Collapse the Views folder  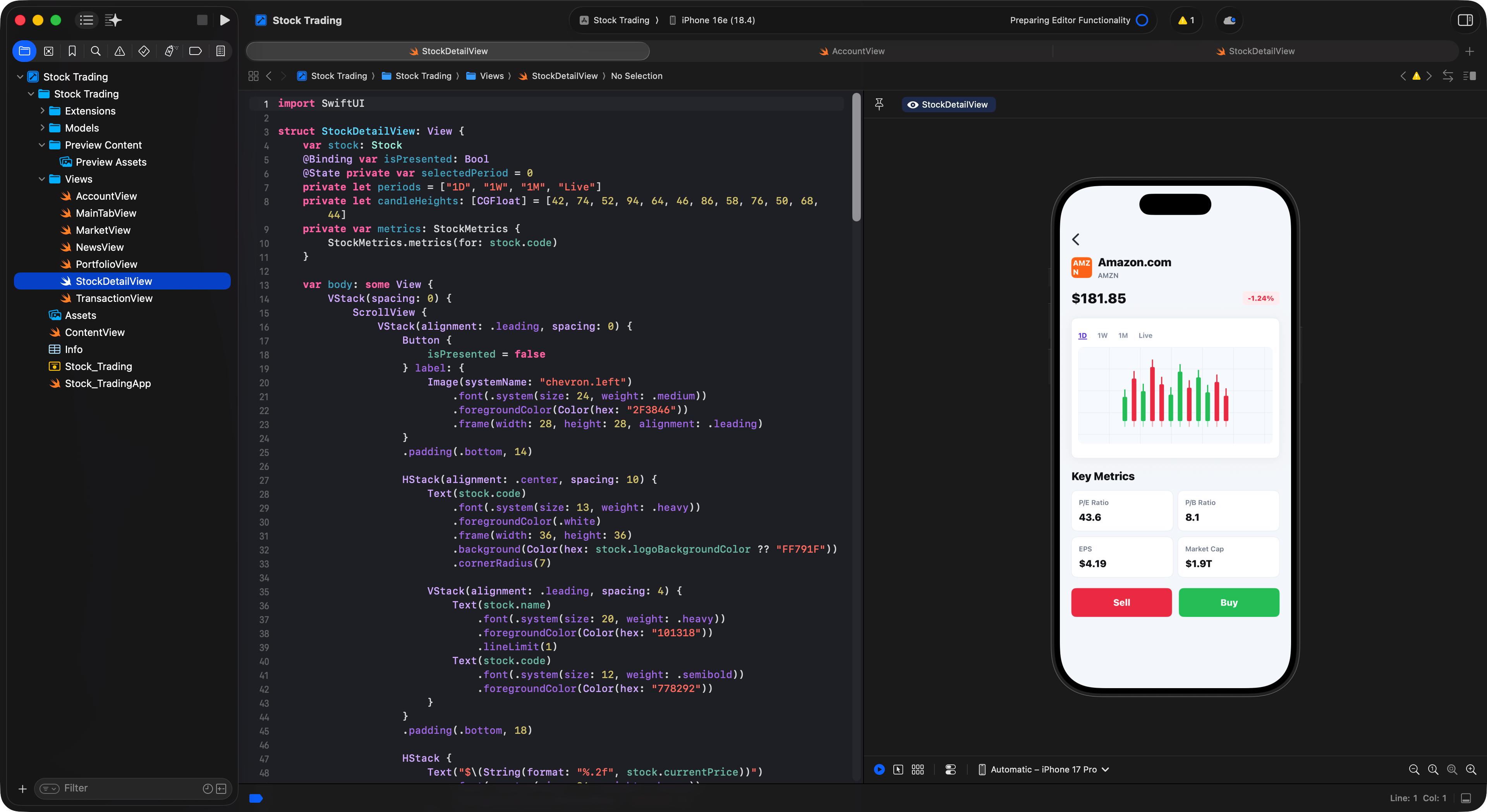tap(42, 179)
